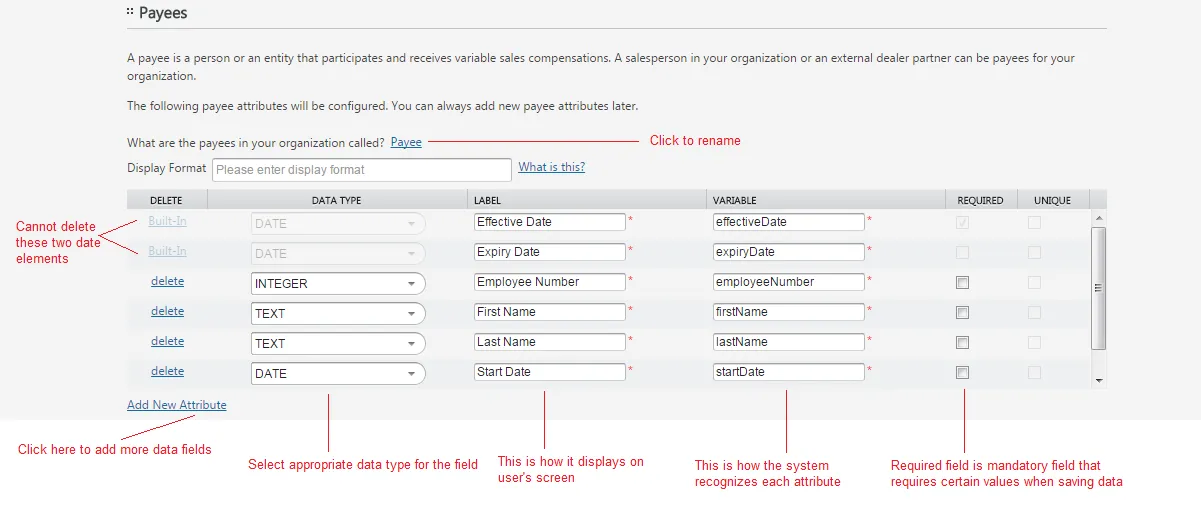This screenshot has width=1201, height=510.
Task: Click the DELETE column header
Action: (x=166, y=200)
